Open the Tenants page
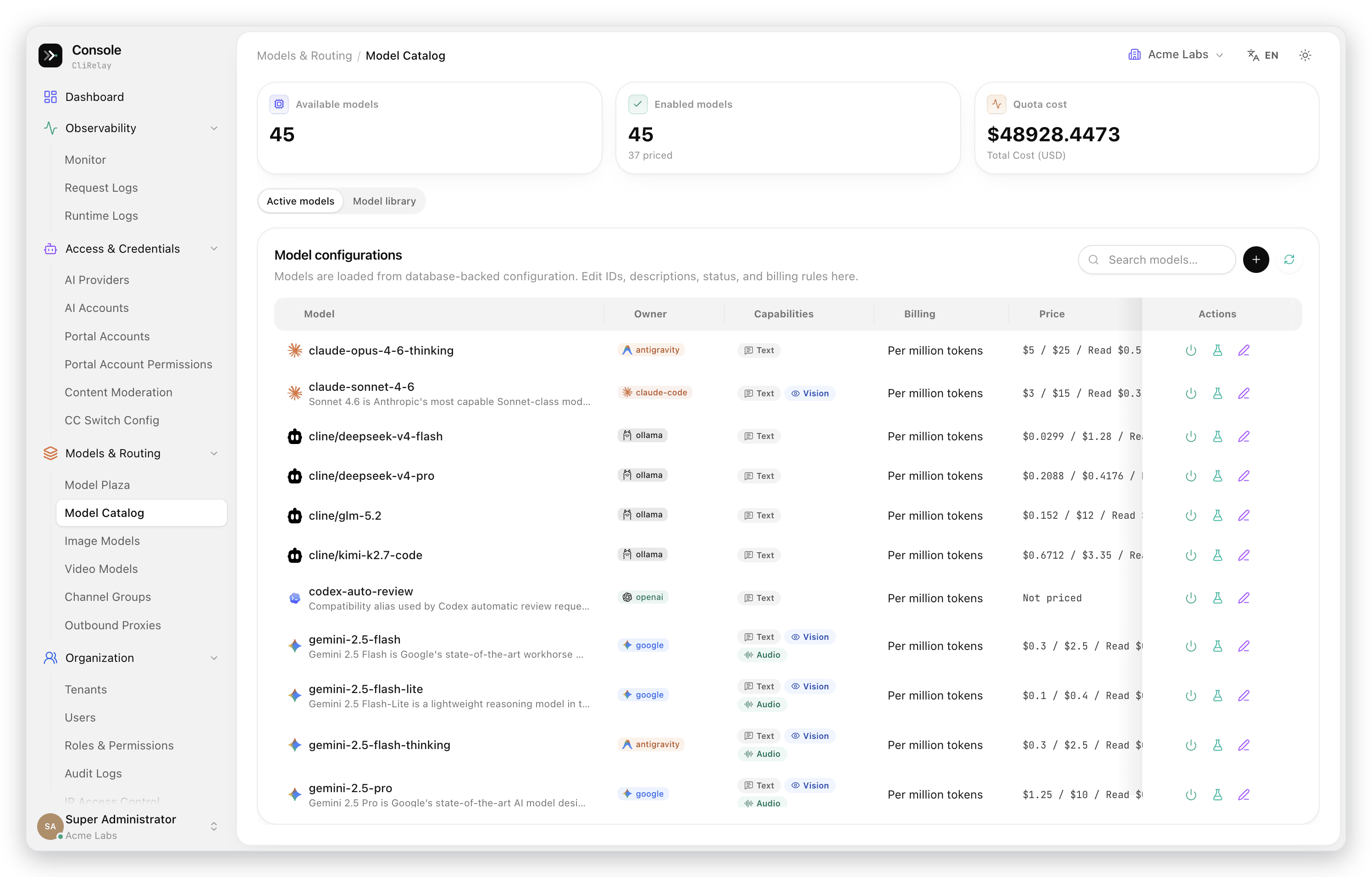 click(x=85, y=689)
